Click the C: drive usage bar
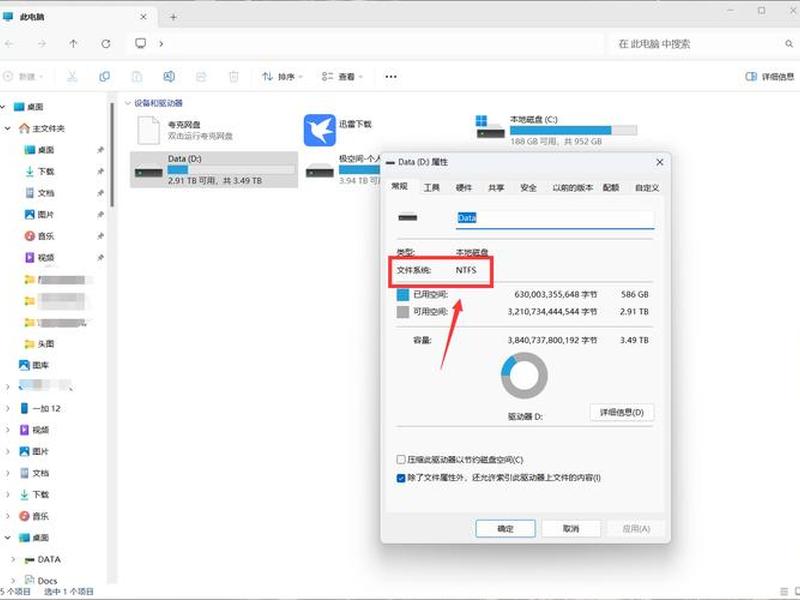Screen dimensions: 800x600 tap(573, 130)
